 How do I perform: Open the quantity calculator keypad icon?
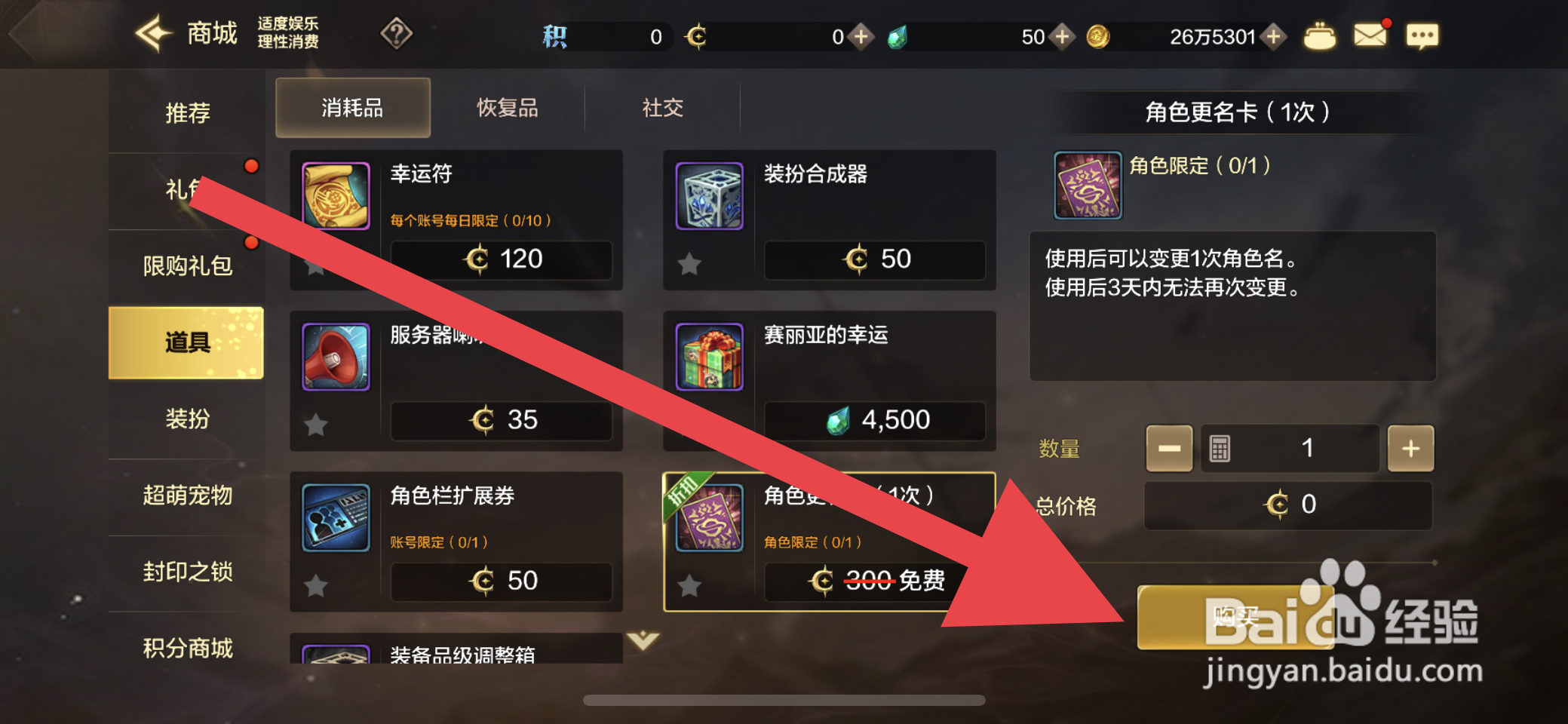[x=1220, y=449]
